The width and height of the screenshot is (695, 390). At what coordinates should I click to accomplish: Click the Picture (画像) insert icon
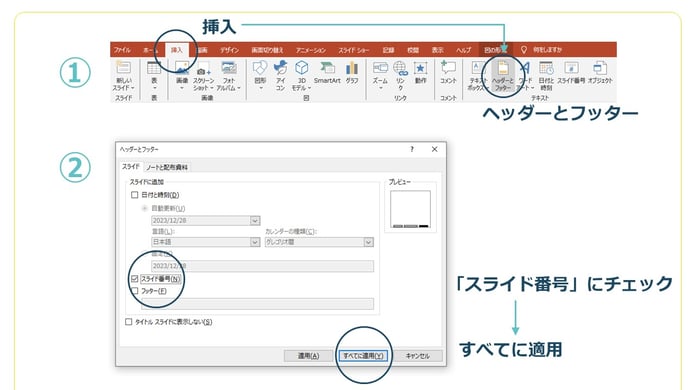point(182,68)
